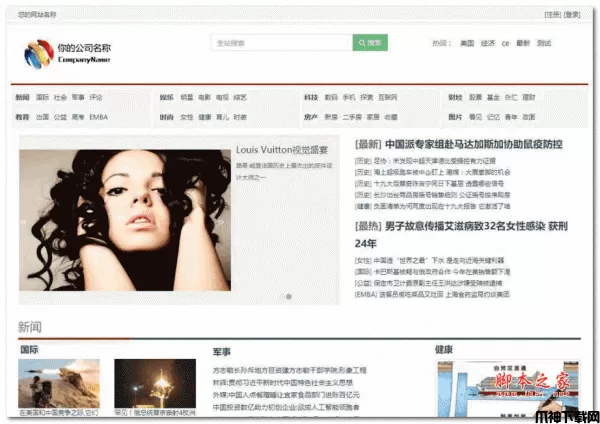Open 公益 in the navigation bar

[x=60, y=117]
